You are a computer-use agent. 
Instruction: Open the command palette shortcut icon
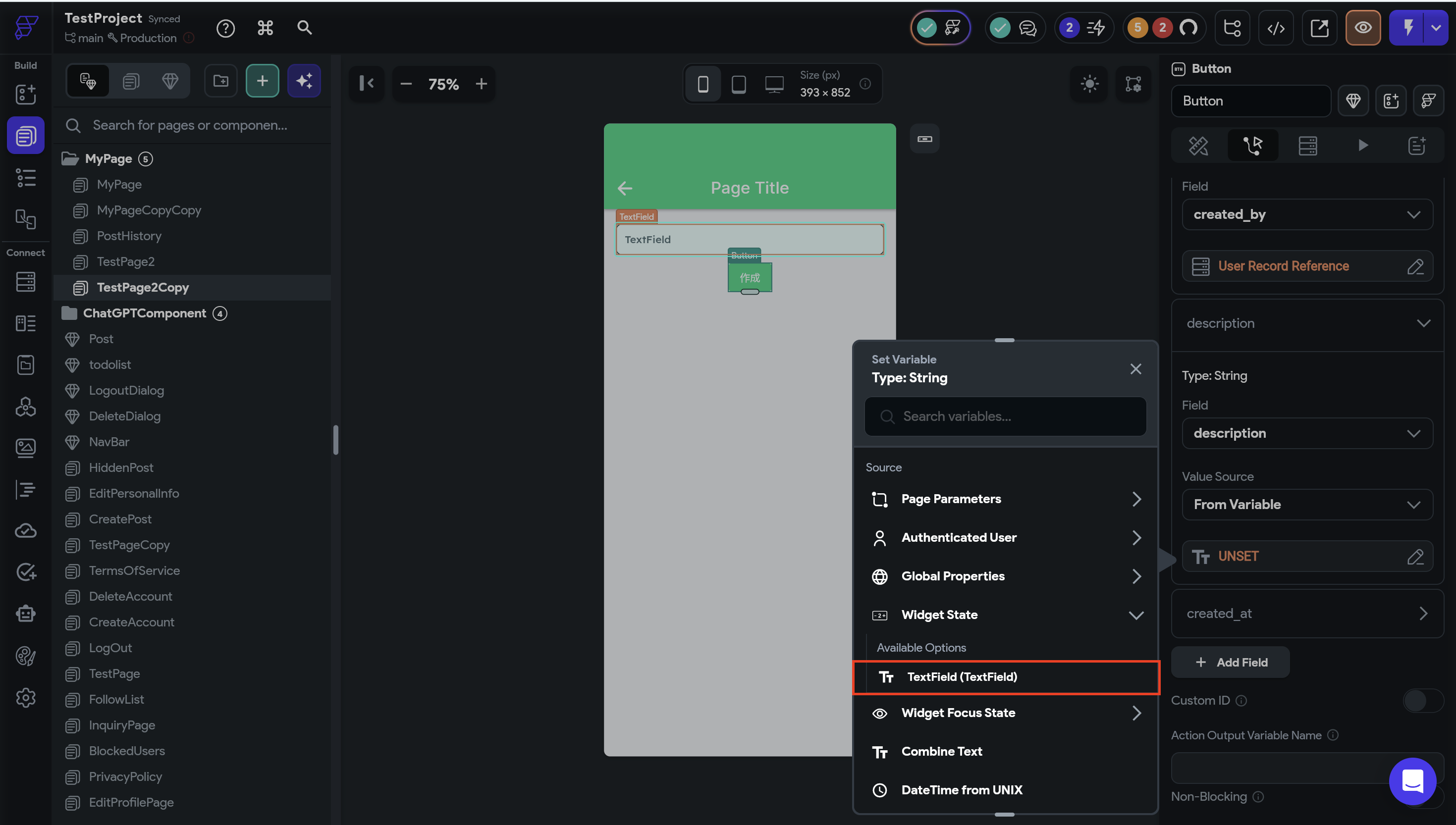click(265, 28)
